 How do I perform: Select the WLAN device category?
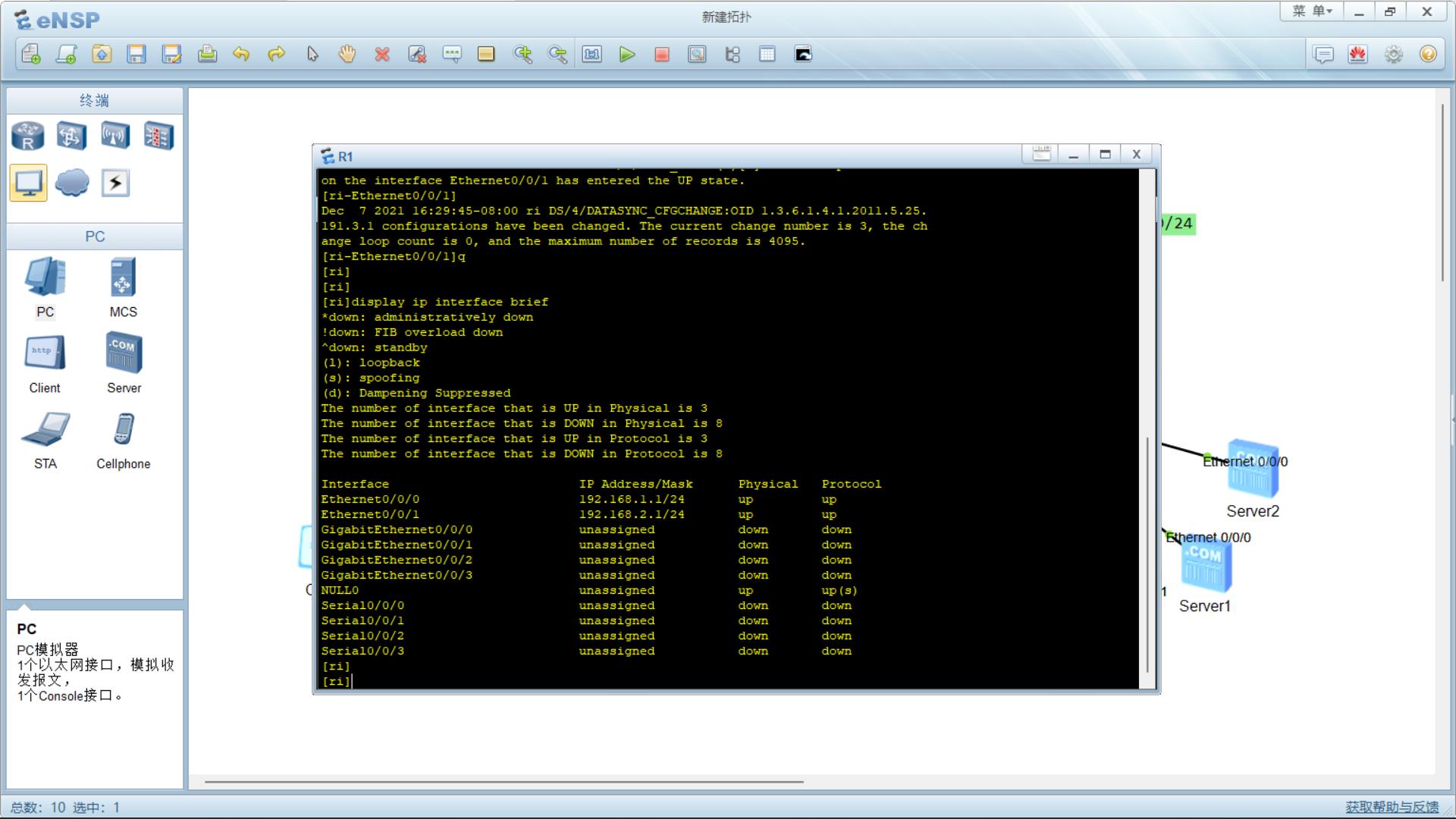pos(115,136)
